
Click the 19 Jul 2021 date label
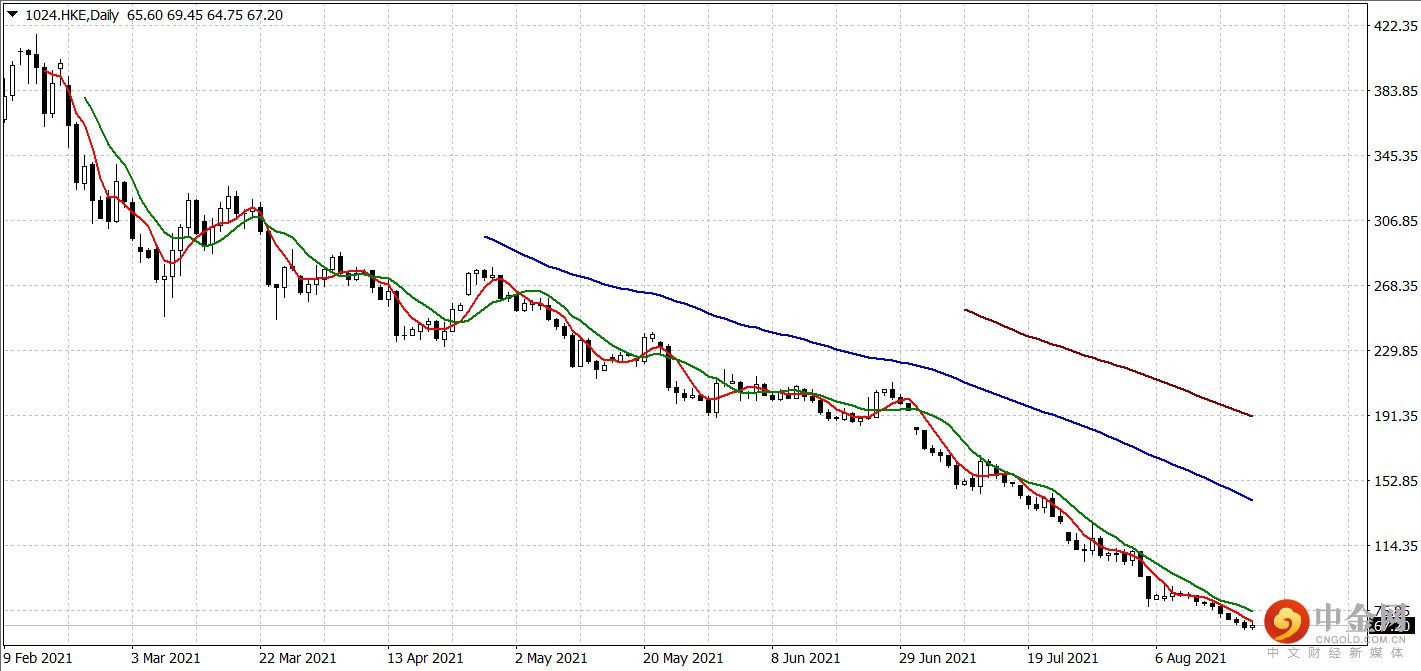1064,658
